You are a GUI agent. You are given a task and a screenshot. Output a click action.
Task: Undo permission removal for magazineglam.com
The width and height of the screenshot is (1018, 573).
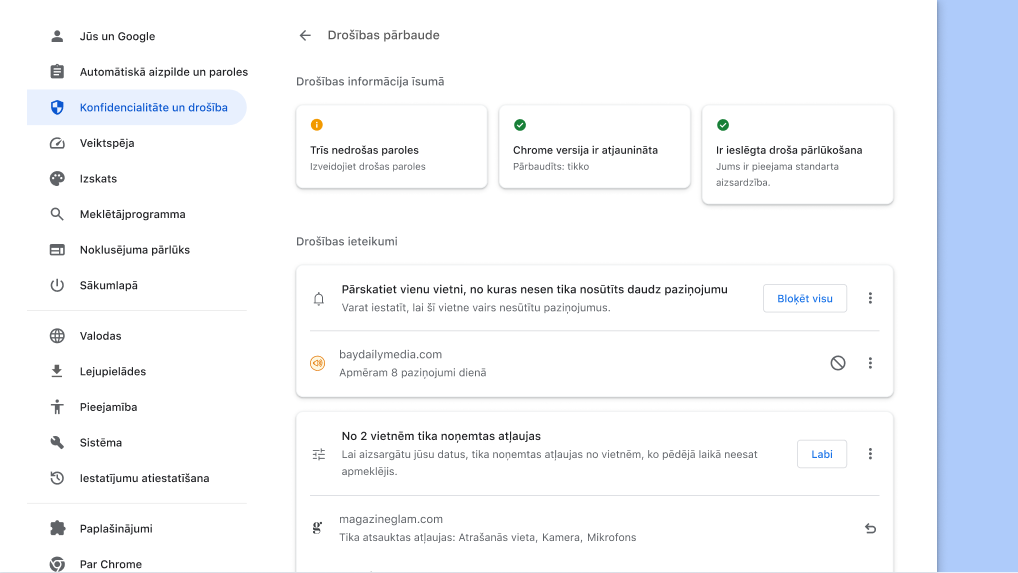[x=871, y=528]
